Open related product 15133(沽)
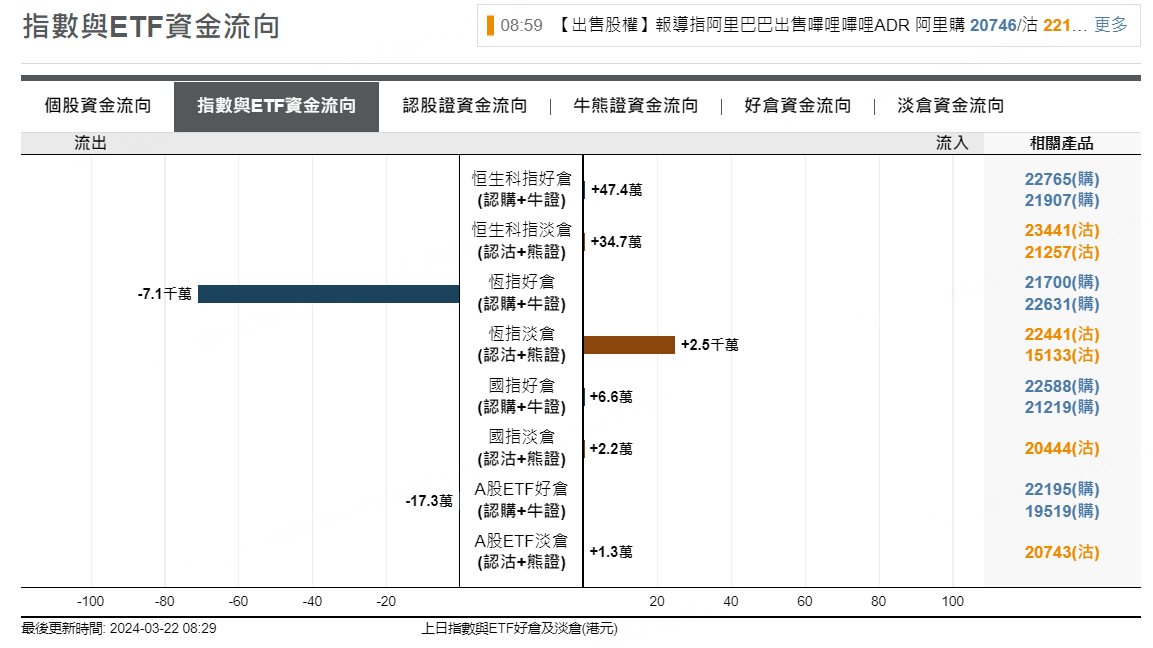The width and height of the screenshot is (1153, 648). coord(1062,355)
